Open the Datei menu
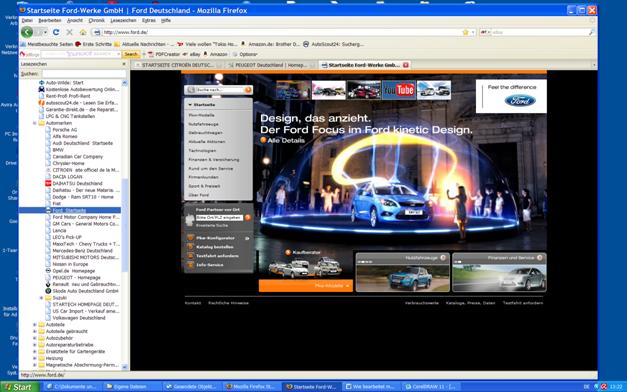This screenshot has width=627, height=392. point(27,20)
